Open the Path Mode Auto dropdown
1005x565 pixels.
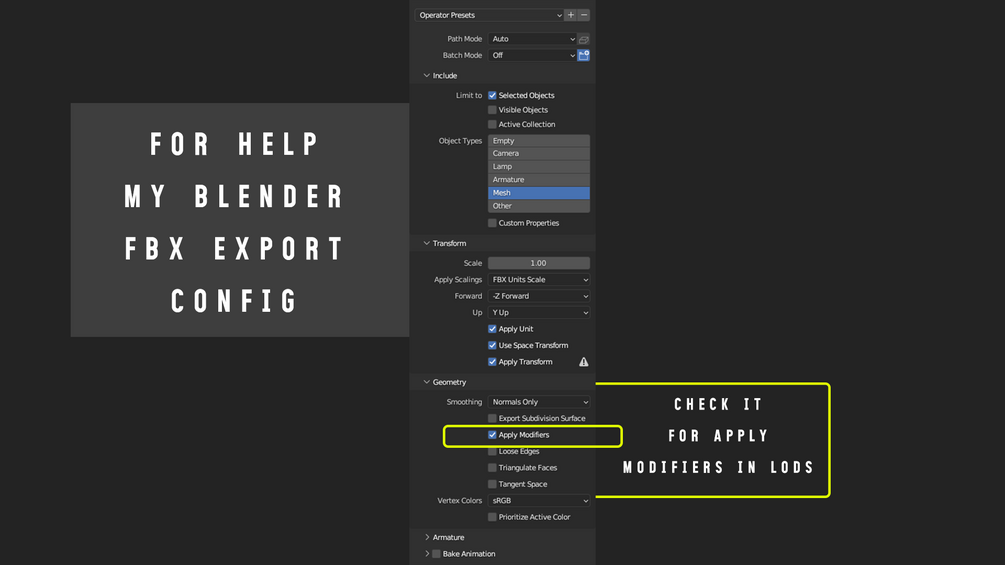tap(533, 39)
